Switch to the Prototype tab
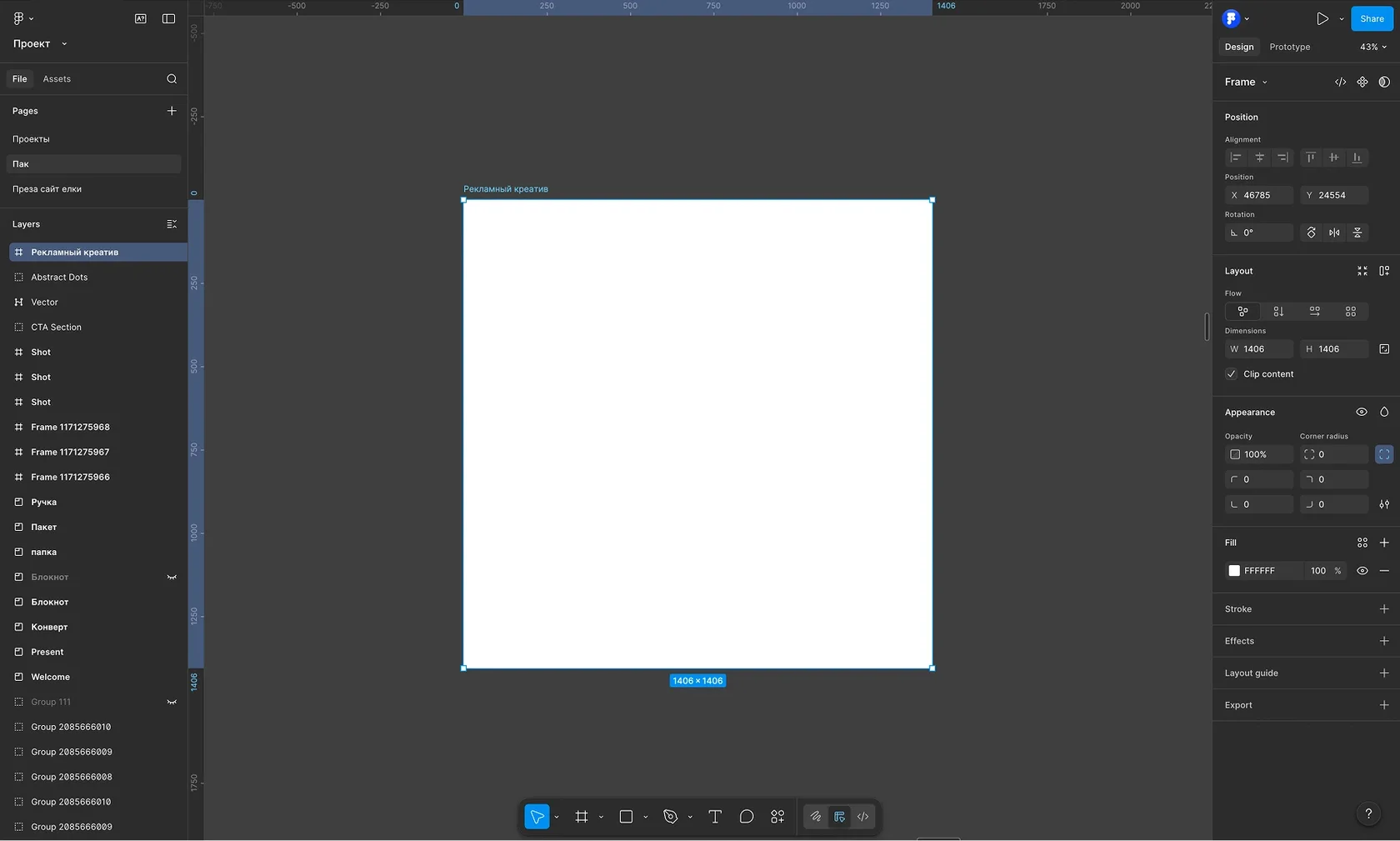This screenshot has width=1400, height=841. [1289, 47]
